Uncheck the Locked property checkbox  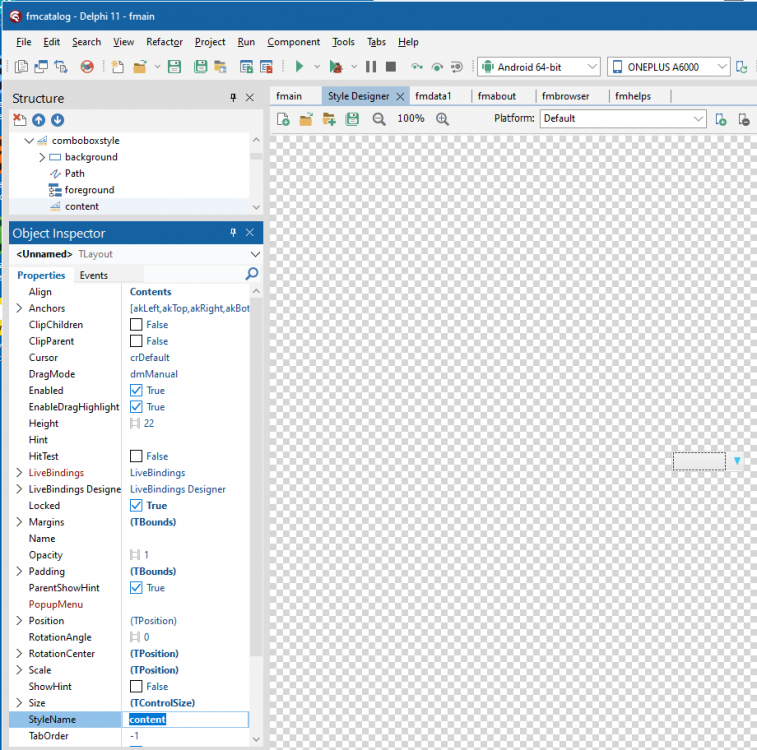[x=136, y=505]
